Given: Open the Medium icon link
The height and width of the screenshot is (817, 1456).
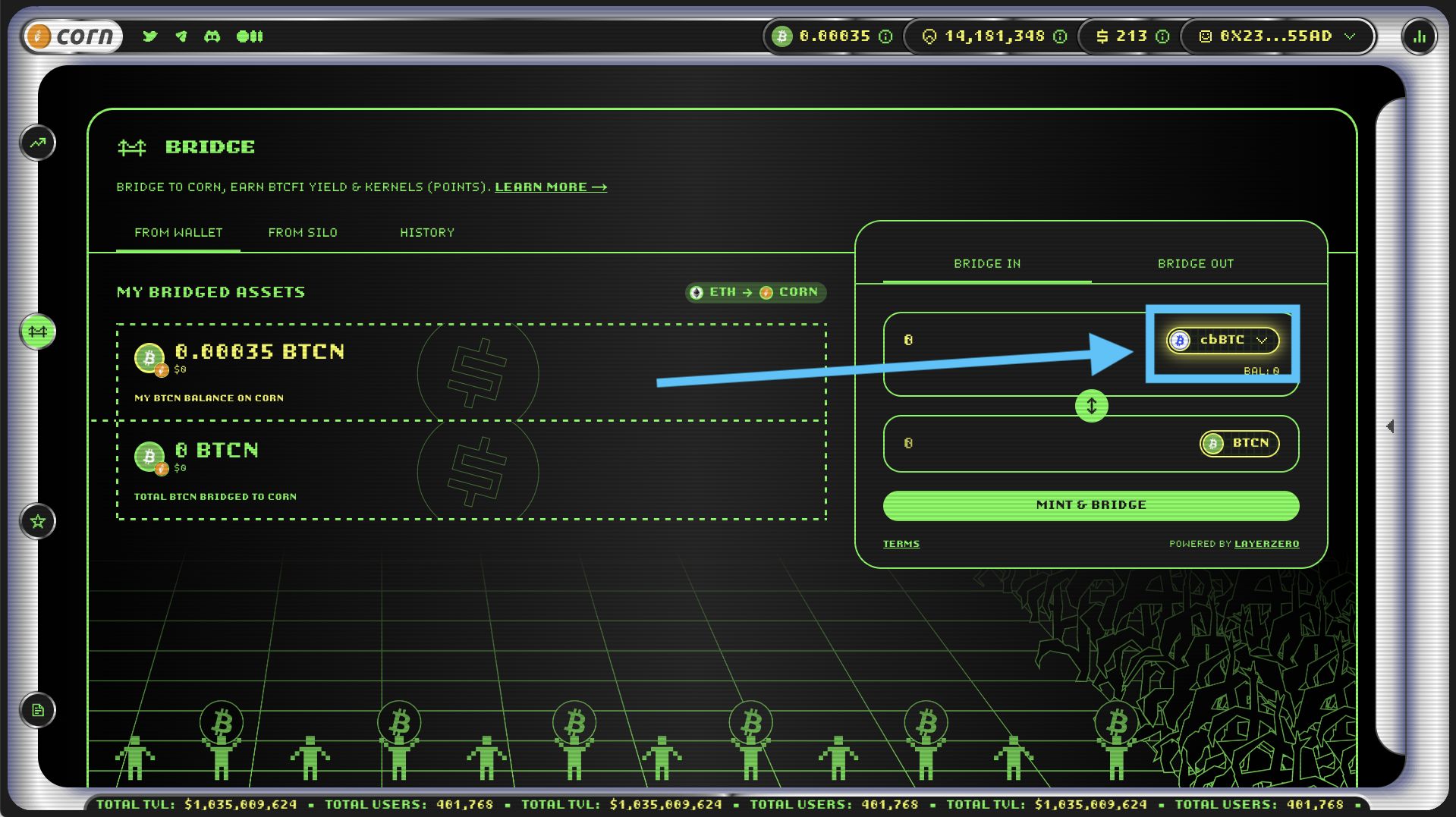Looking at the screenshot, I should click(x=250, y=36).
